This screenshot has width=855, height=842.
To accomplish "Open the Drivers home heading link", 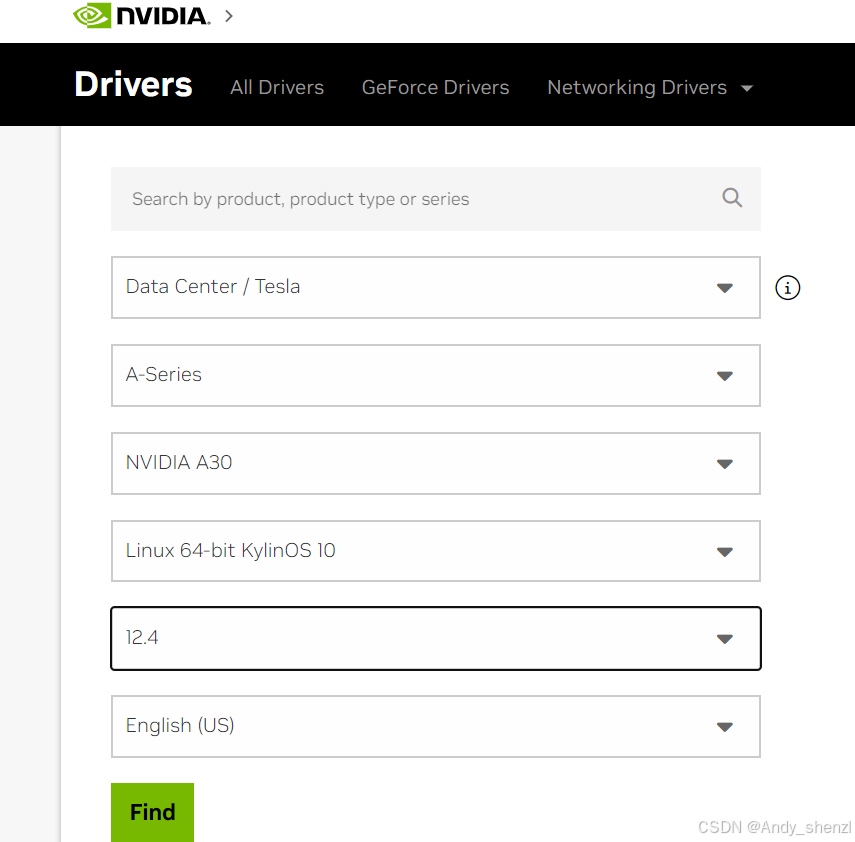I will pos(133,85).
